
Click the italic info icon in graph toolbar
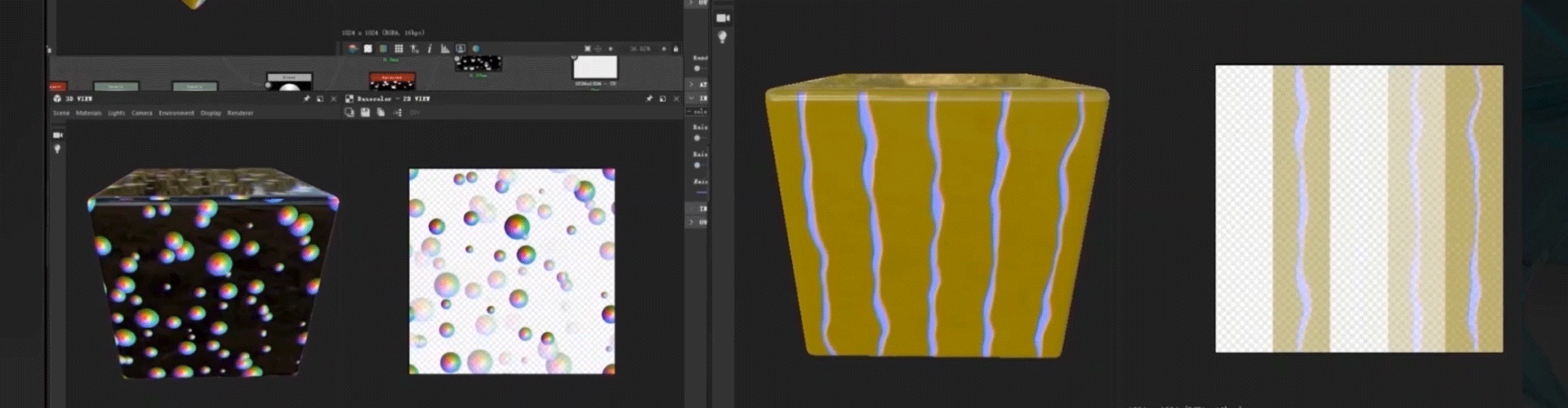(x=430, y=49)
